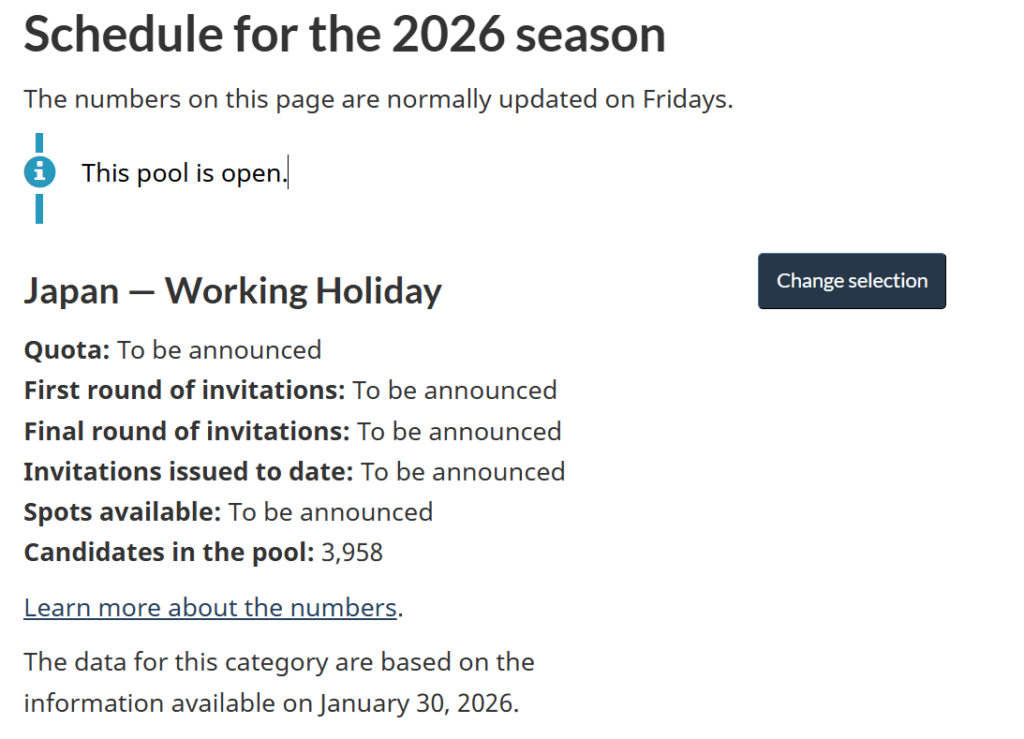1024x739 pixels.
Task: Click the updated on Fridays sentence
Action: pos(378,100)
